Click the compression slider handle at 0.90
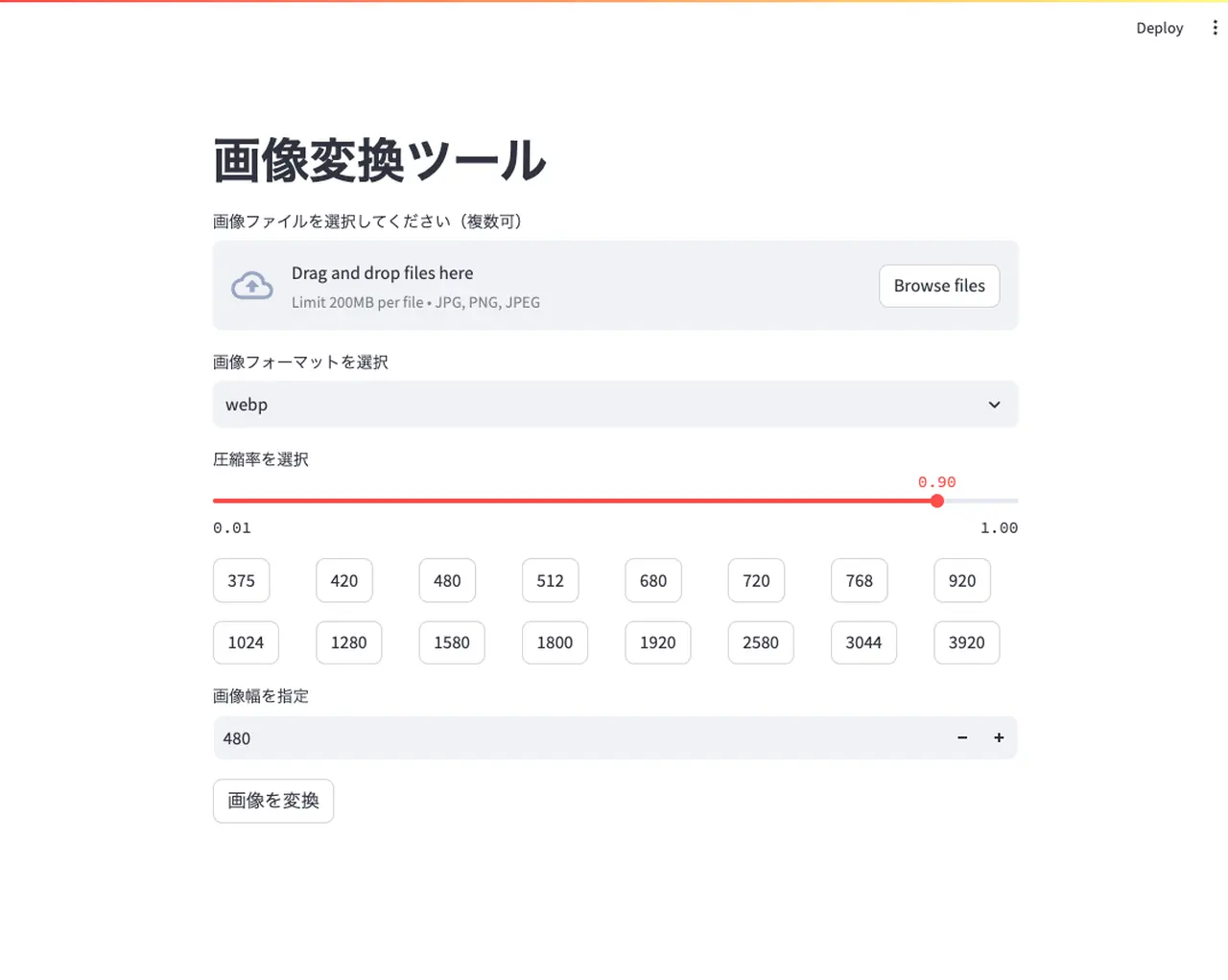Viewport: 1228px width, 980px height. pyautogui.click(x=937, y=501)
